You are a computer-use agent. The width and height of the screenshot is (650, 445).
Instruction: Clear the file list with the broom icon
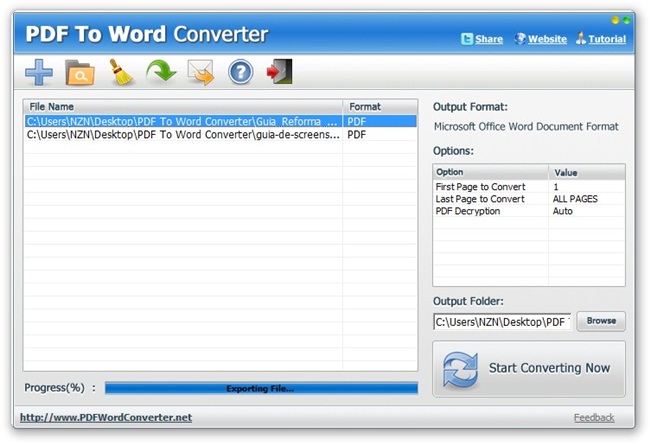click(x=121, y=72)
